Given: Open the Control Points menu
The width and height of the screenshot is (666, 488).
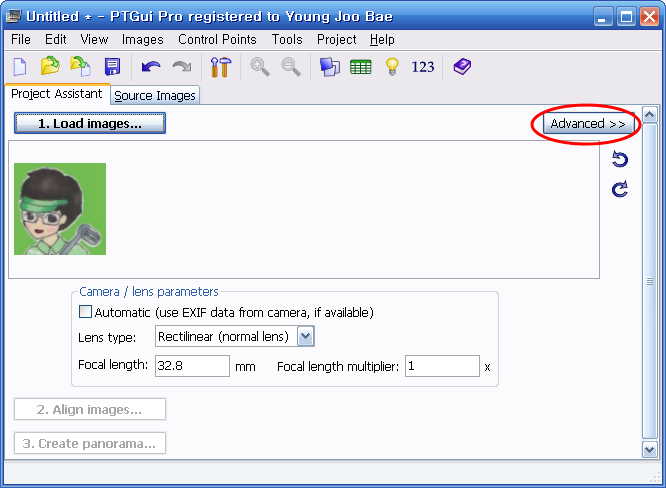Looking at the screenshot, I should (217, 39).
